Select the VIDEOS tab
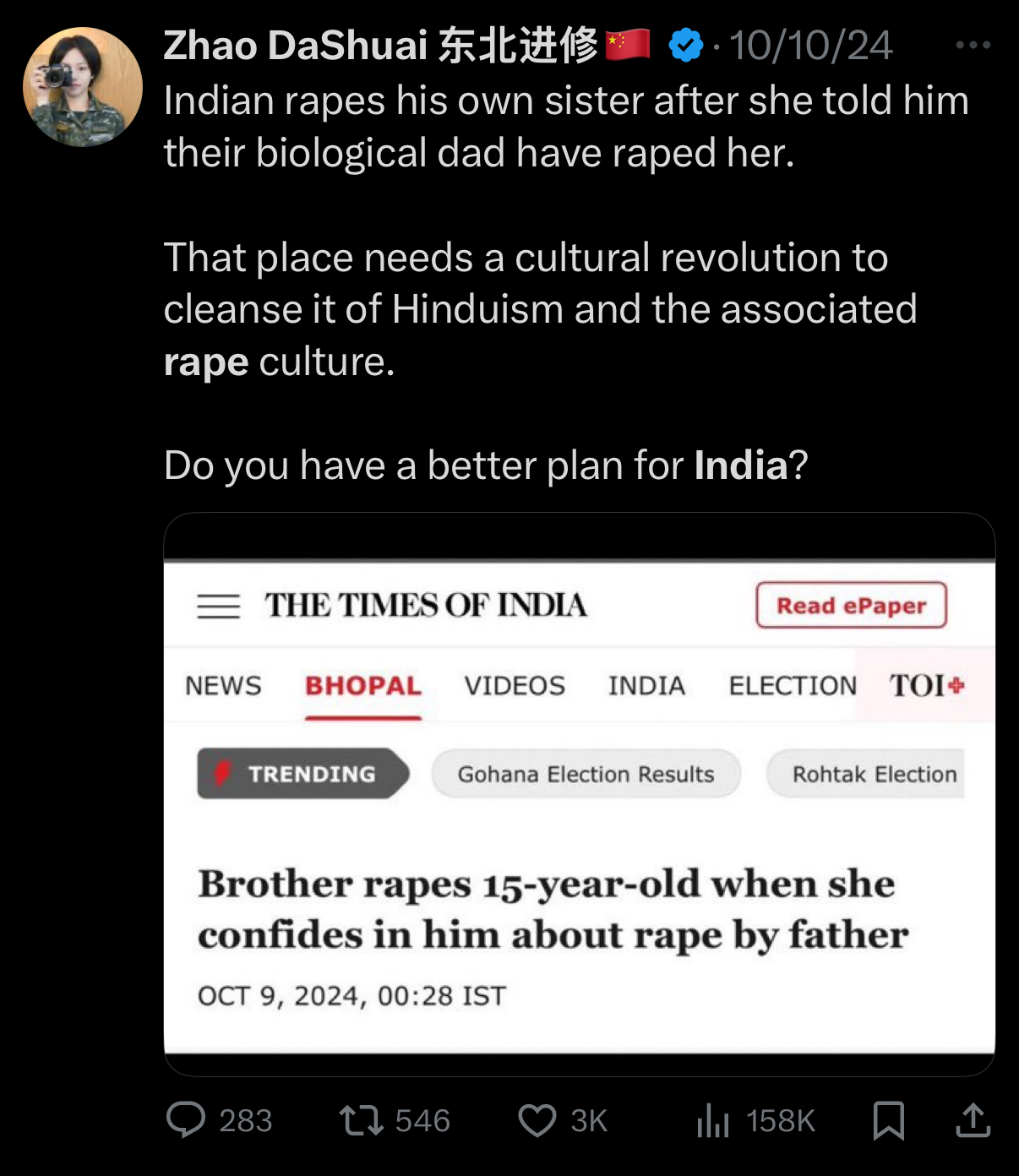Viewport: 1019px width, 1176px height. click(515, 685)
